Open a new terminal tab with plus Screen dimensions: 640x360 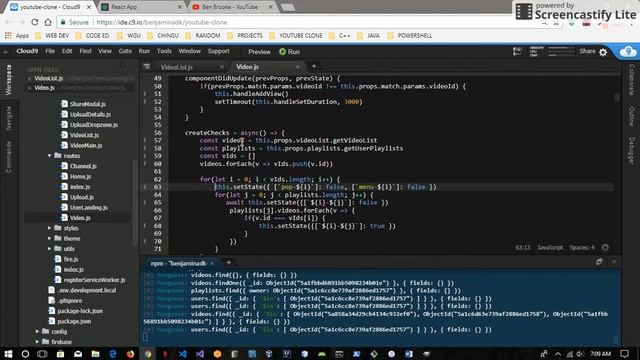coord(229,262)
